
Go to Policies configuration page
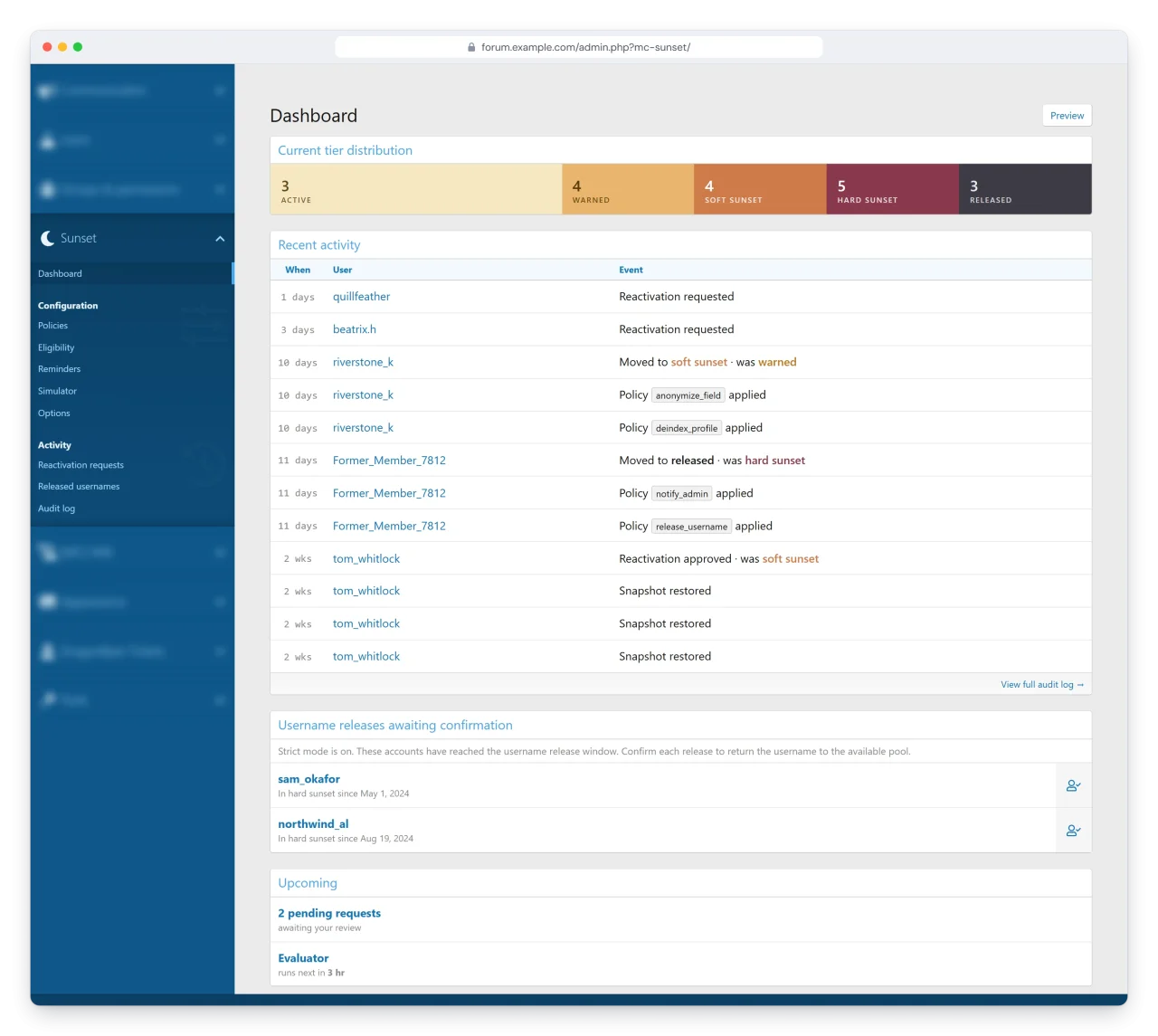click(x=52, y=326)
